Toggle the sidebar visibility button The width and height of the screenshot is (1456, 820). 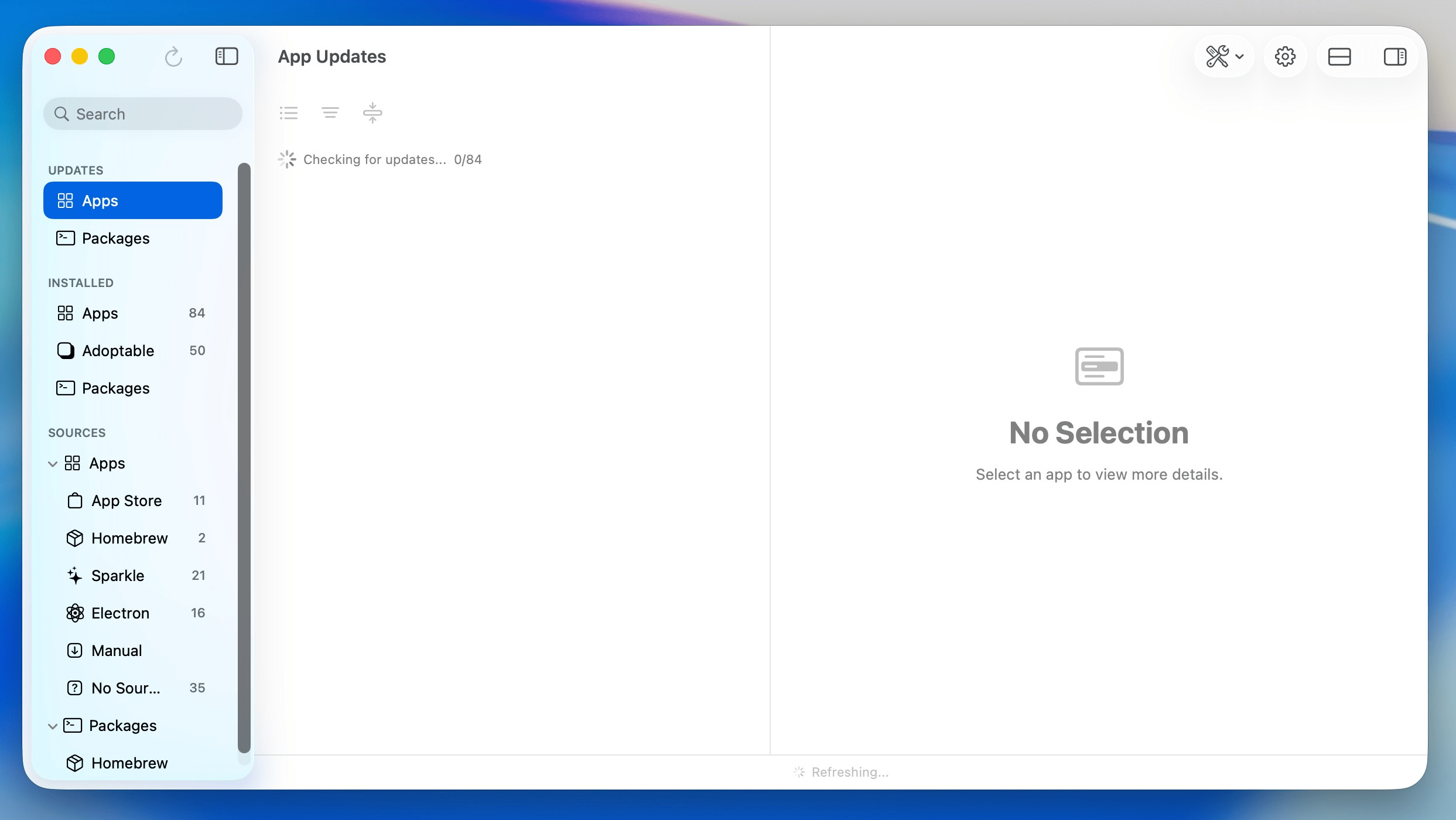pos(227,56)
